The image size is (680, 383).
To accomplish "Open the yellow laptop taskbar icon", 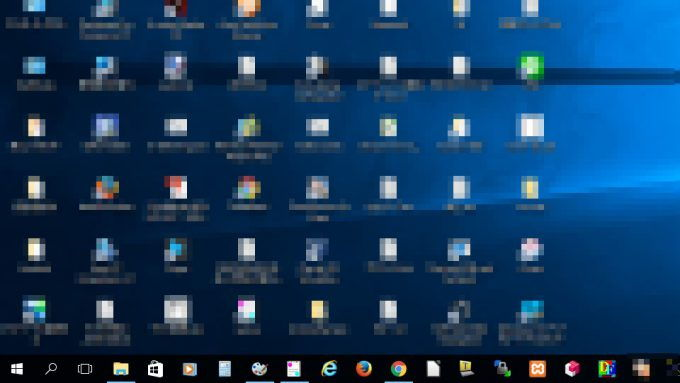I will pyautogui.click(x=467, y=369).
